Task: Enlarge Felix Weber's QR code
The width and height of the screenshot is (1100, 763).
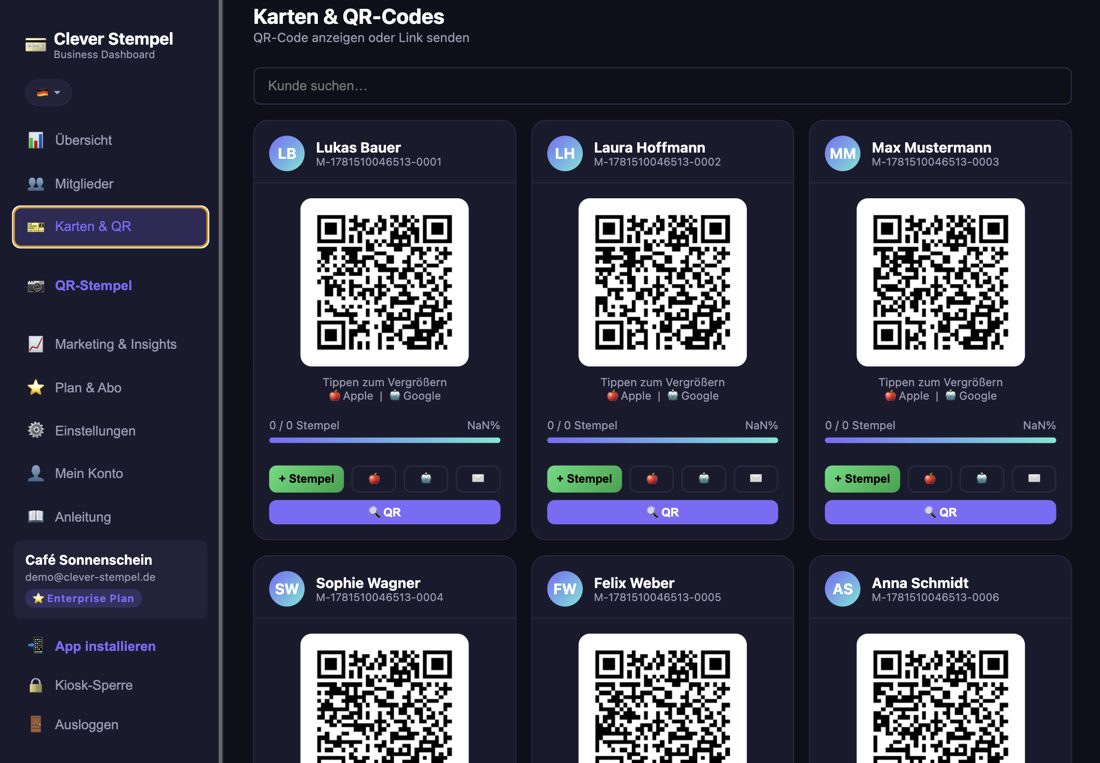Action: click(662, 698)
